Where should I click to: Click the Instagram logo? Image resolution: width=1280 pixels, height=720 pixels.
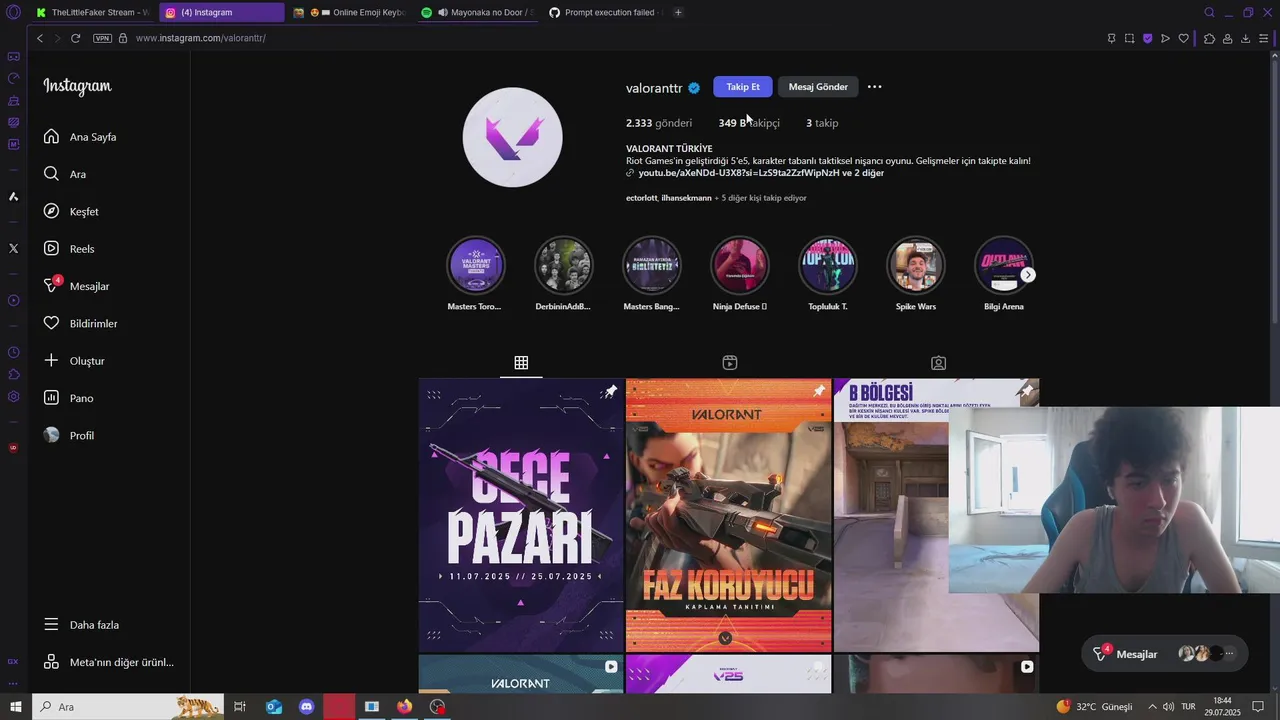[x=77, y=86]
